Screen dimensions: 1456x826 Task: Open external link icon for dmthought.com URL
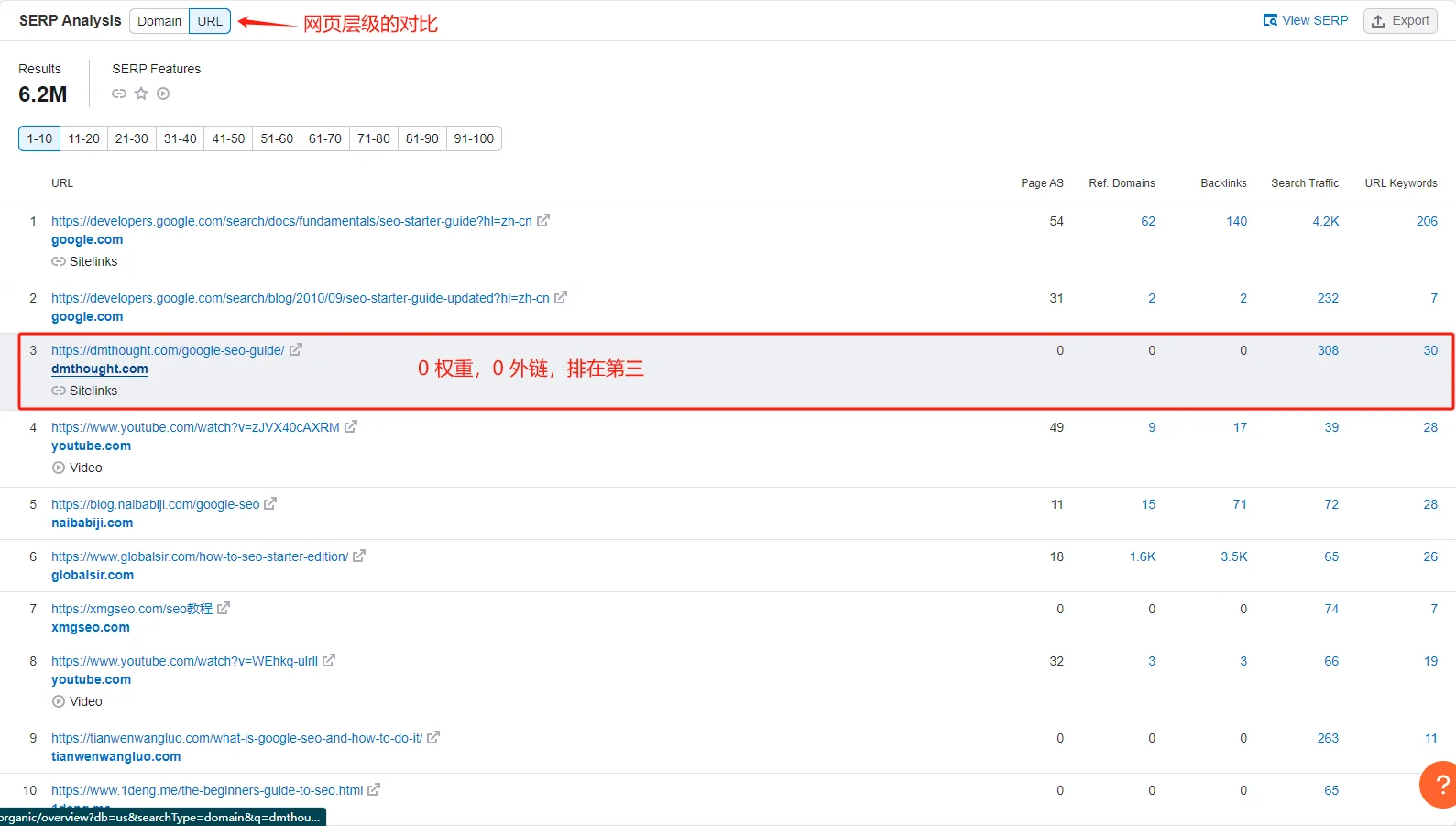[x=296, y=349]
